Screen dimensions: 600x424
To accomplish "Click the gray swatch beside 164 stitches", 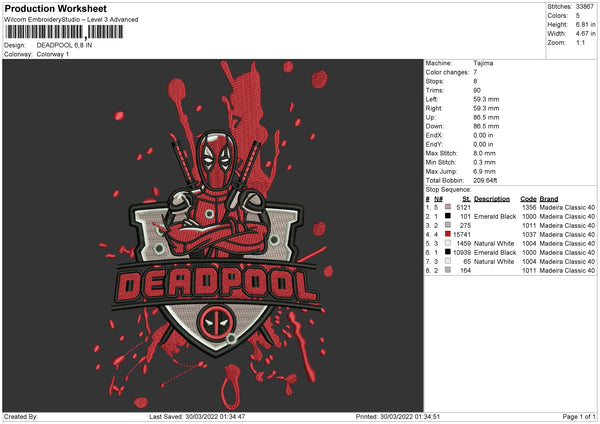I will 448,270.
